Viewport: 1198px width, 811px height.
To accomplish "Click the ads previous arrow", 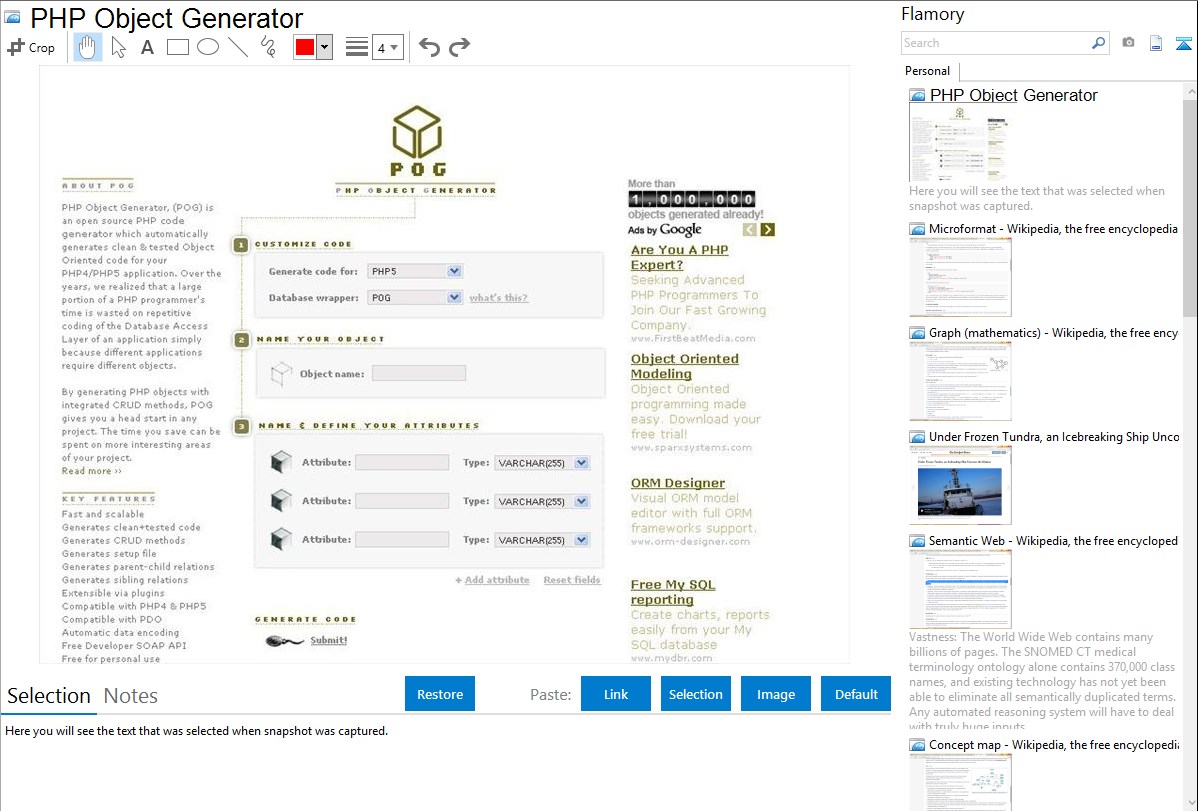I will point(750,229).
